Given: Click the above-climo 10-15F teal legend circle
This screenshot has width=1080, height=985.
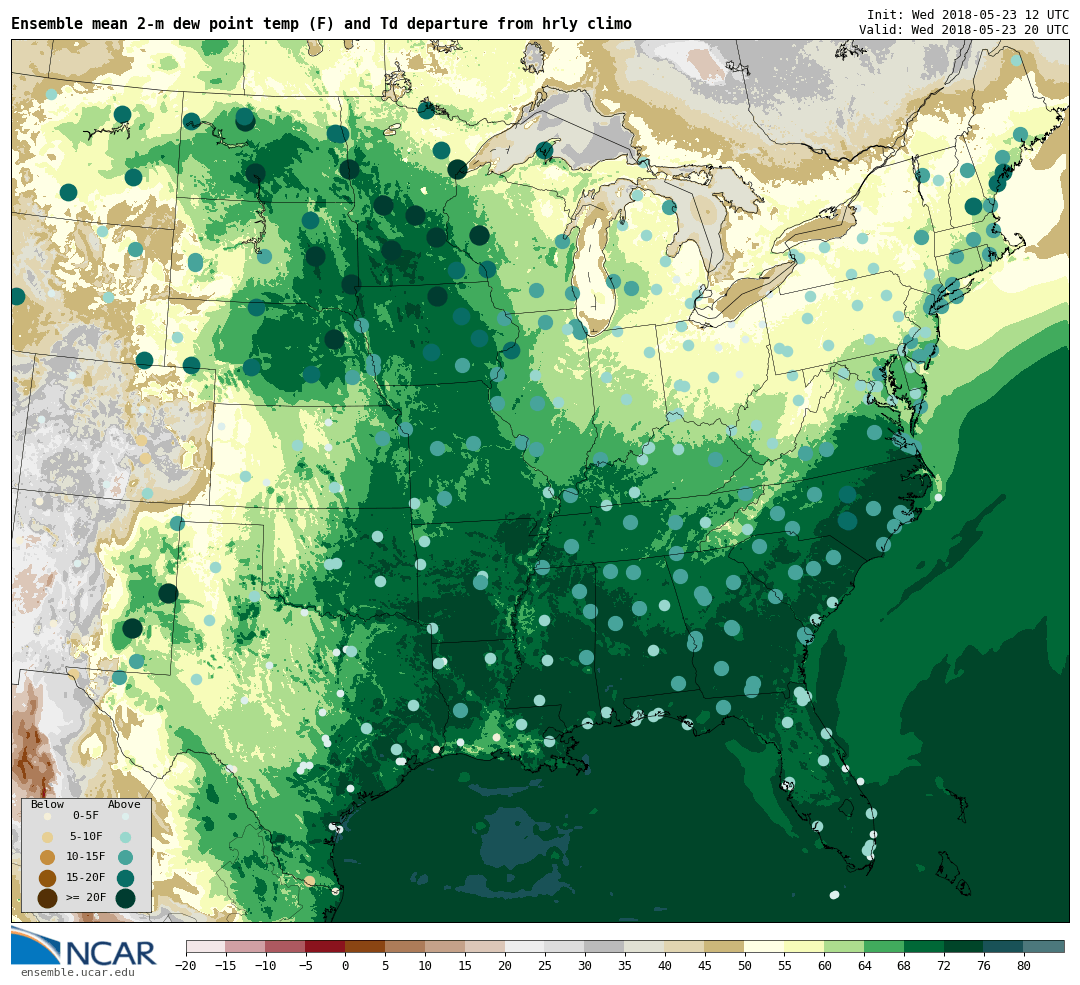Looking at the screenshot, I should coord(125,858).
